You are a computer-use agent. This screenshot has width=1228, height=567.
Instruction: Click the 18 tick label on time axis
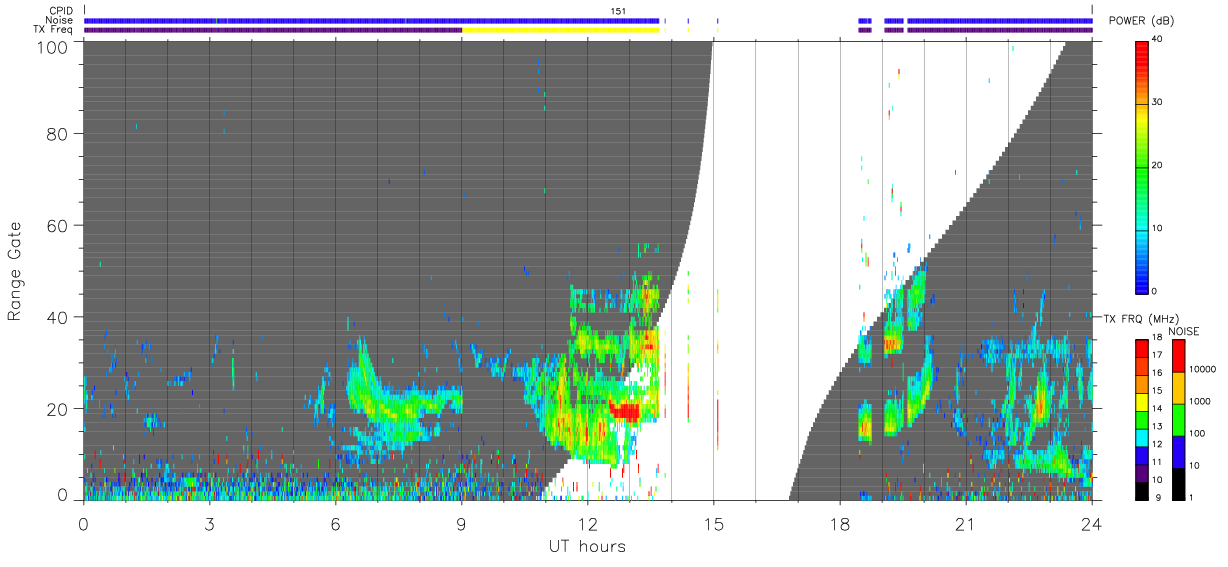pyautogui.click(x=839, y=524)
